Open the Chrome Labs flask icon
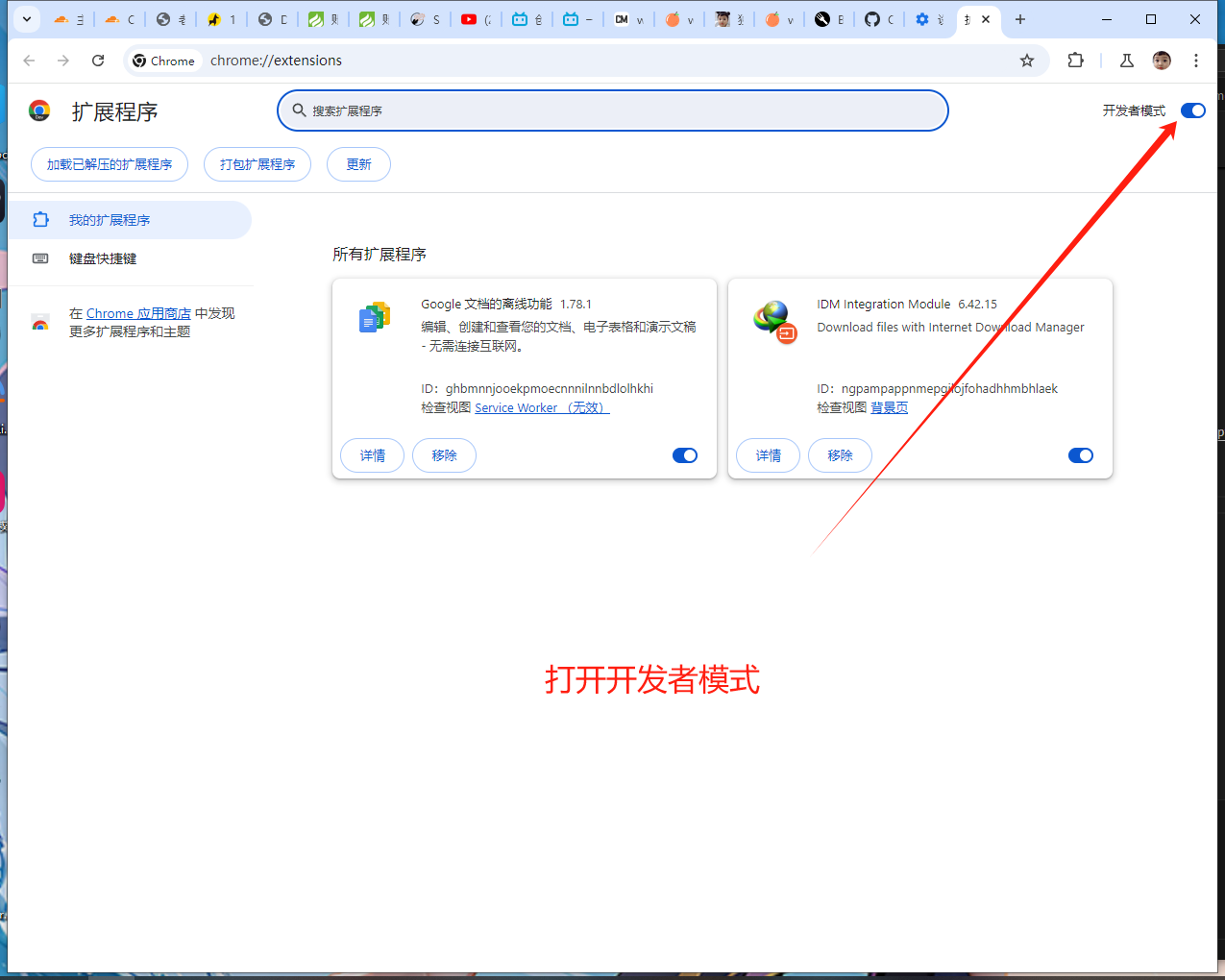Image resolution: width=1225 pixels, height=980 pixels. pos(1127,61)
